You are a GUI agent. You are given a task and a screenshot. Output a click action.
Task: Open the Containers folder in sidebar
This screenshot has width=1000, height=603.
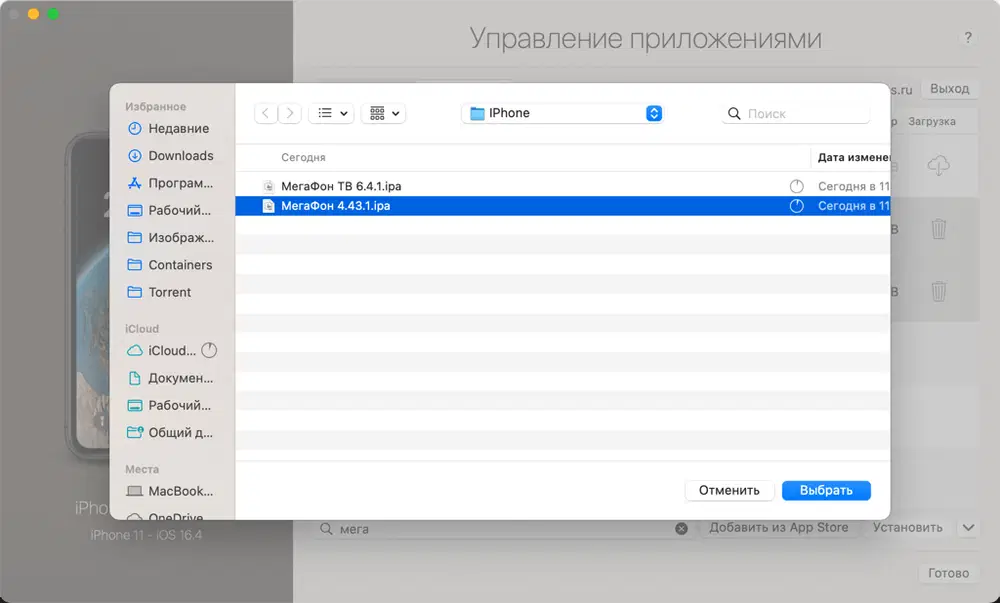[169, 265]
